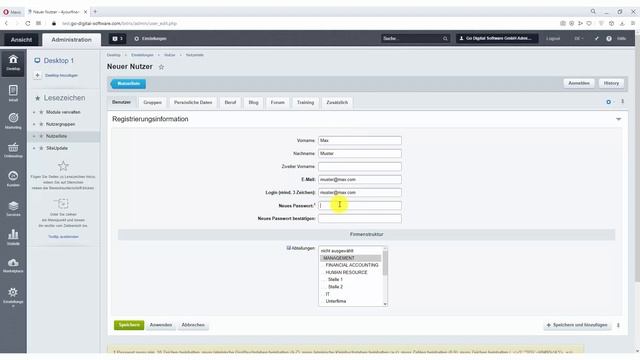Click Desktop 1 in the side panel
Image resolution: width=640 pixels, height=360 pixels.
point(59,61)
